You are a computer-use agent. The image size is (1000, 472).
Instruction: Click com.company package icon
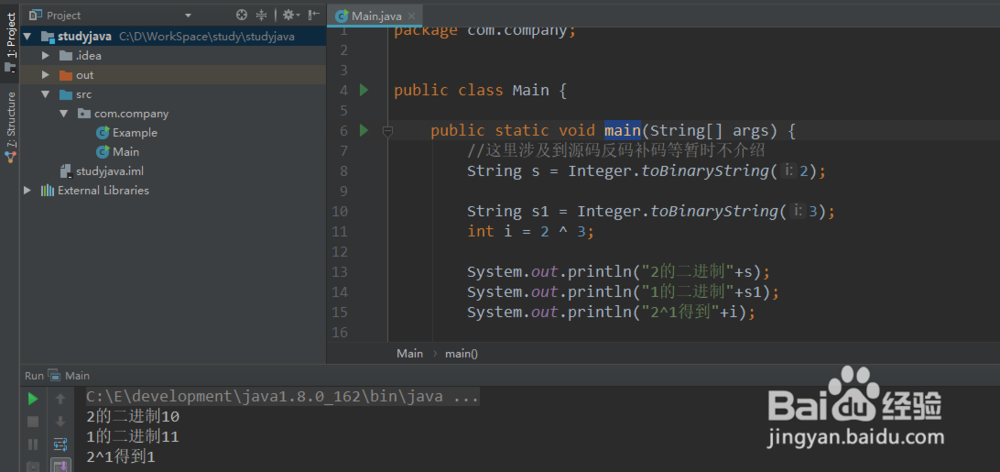click(x=84, y=114)
